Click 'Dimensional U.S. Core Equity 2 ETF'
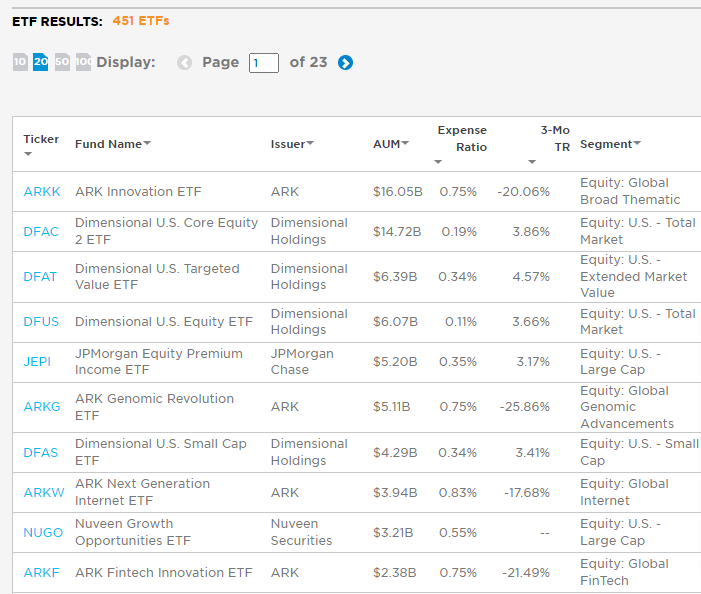701x594 pixels. pyautogui.click(x=166, y=231)
